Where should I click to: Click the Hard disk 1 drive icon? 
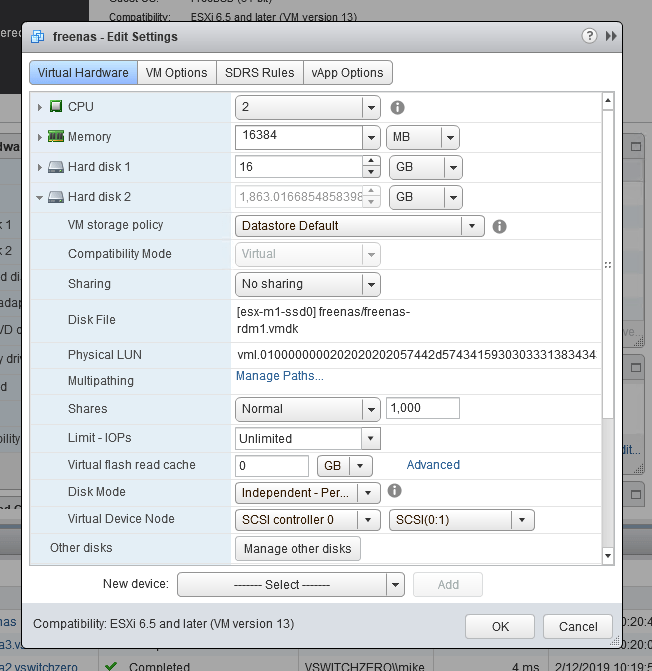(x=56, y=167)
